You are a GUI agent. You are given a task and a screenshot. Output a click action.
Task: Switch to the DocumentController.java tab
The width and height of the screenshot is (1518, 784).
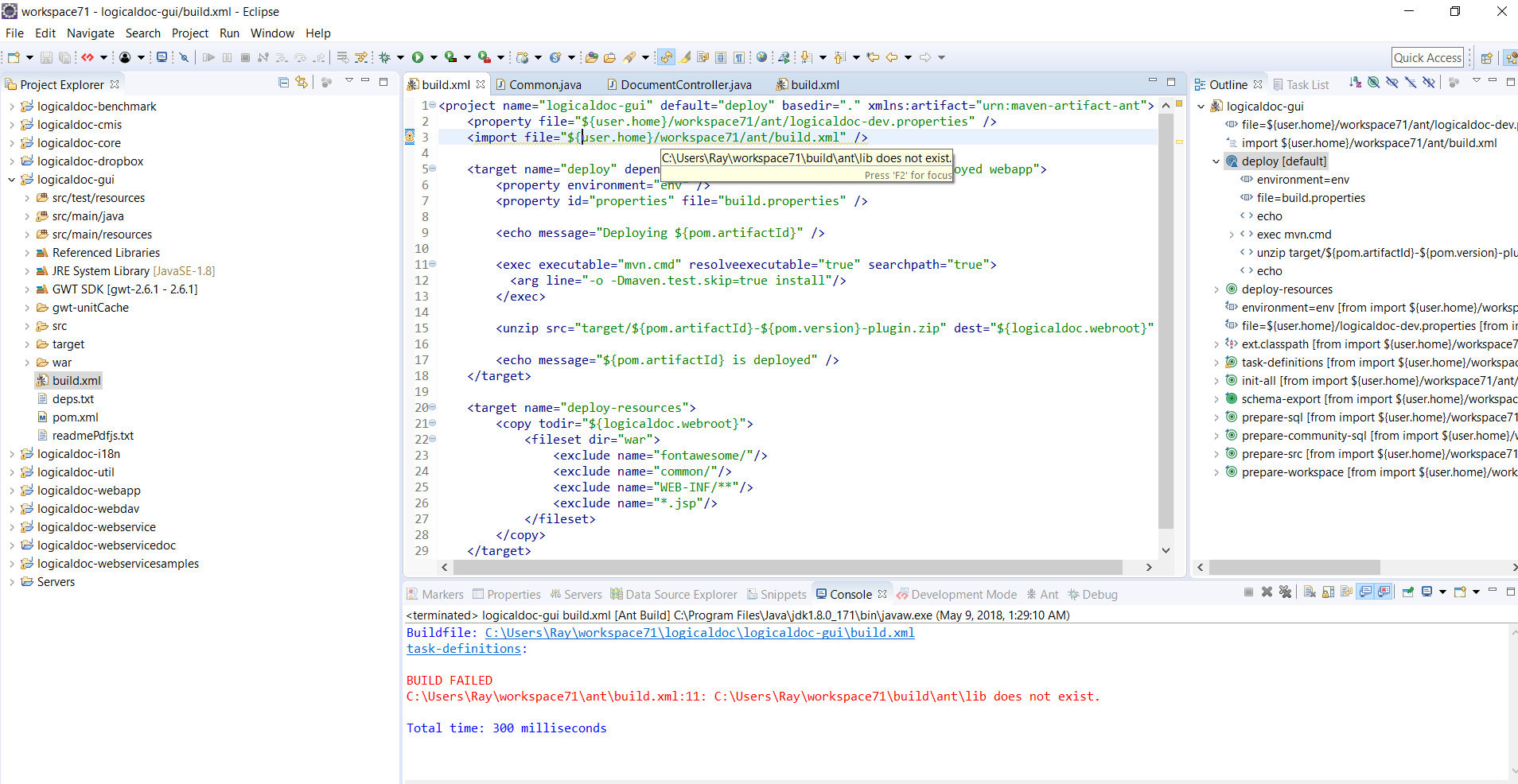[679, 85]
